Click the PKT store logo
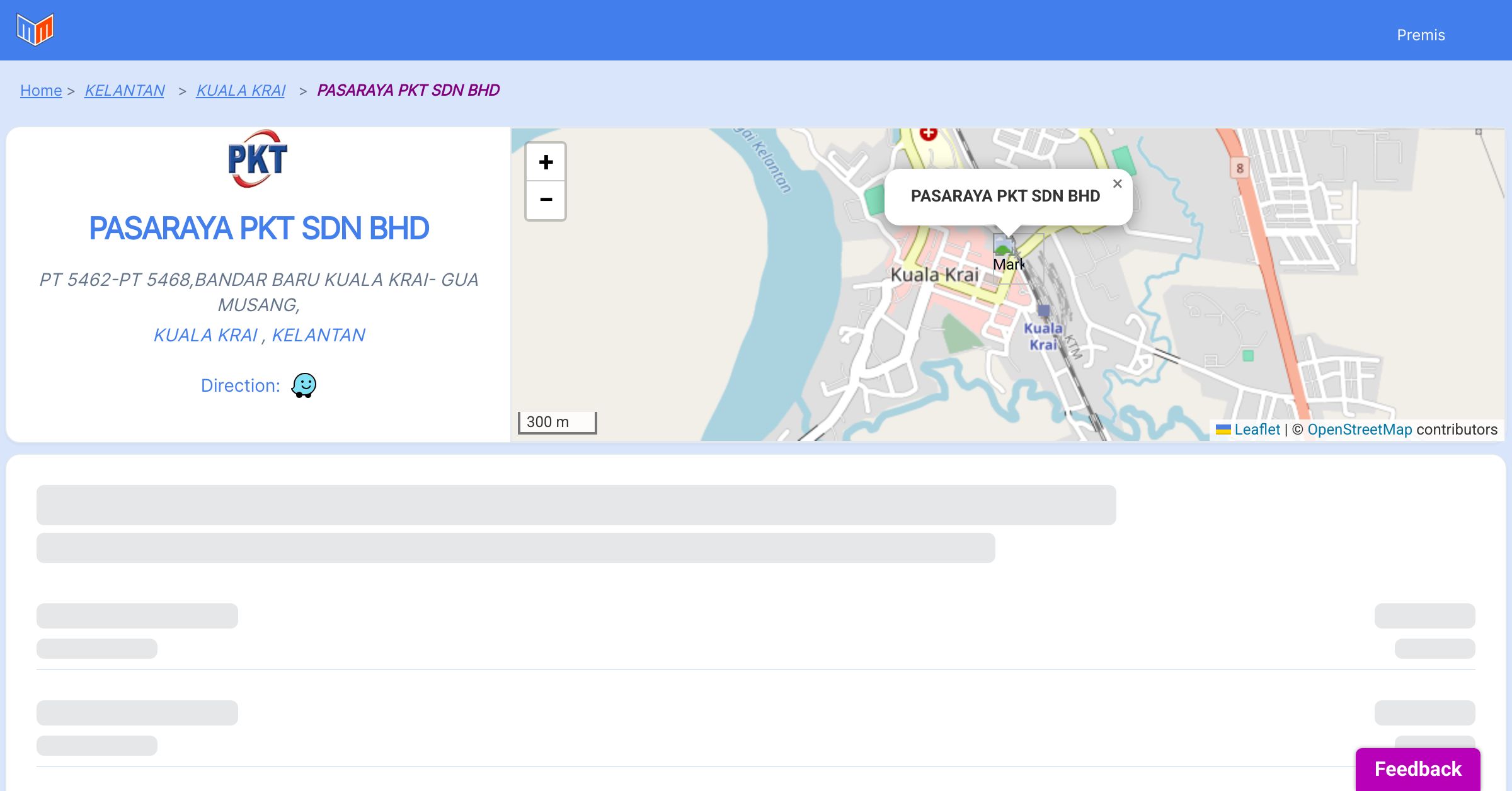The width and height of the screenshot is (1512, 791). click(x=258, y=159)
